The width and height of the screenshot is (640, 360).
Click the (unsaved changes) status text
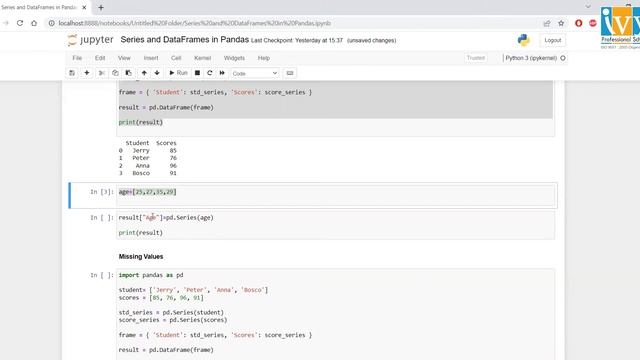(x=371, y=40)
